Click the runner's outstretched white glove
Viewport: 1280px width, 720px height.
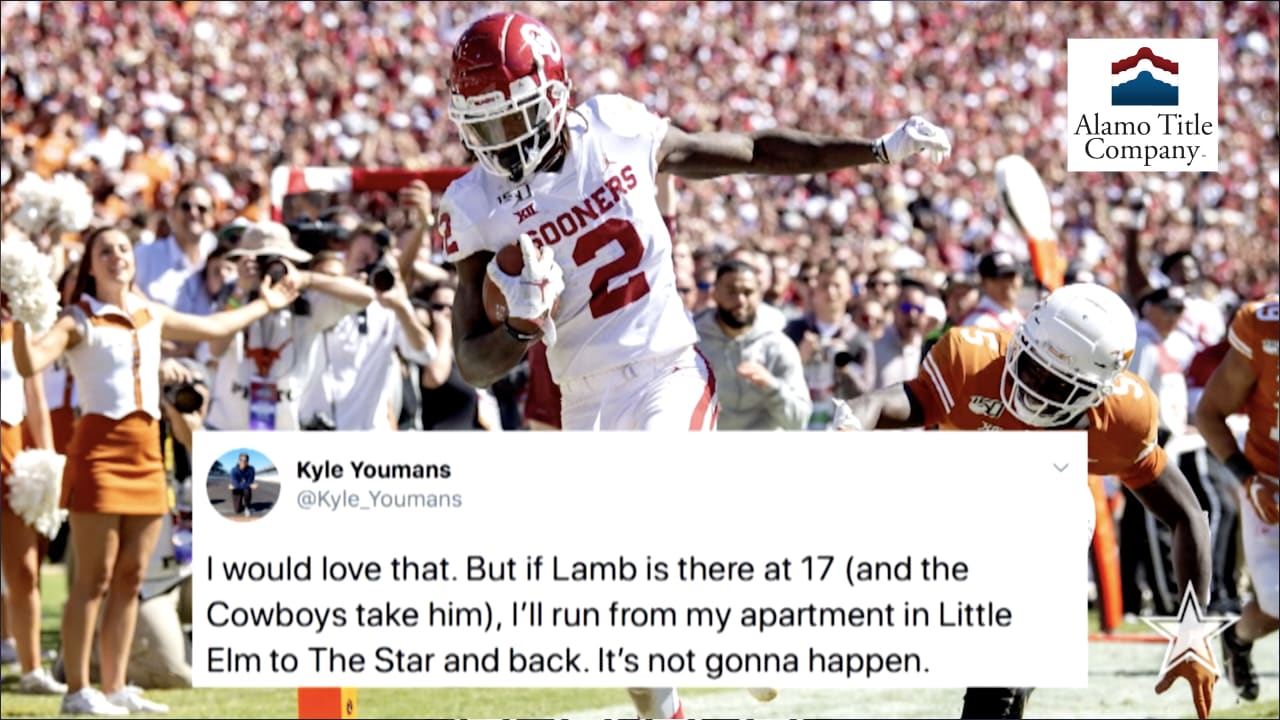pos(911,139)
